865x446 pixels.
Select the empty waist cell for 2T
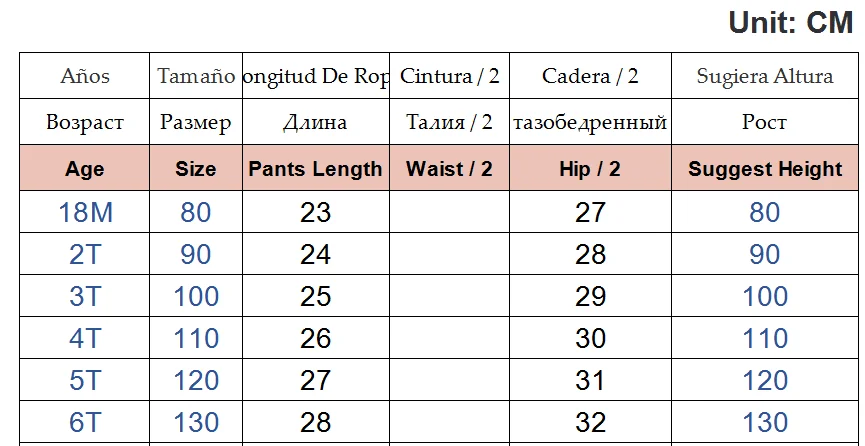click(449, 254)
